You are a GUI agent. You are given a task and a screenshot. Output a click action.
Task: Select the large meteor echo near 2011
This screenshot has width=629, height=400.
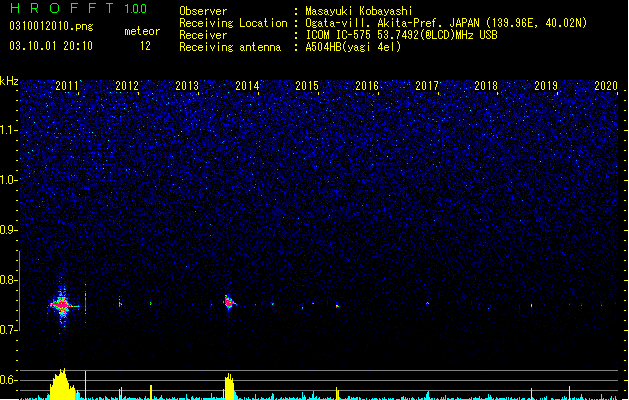[x=63, y=306]
